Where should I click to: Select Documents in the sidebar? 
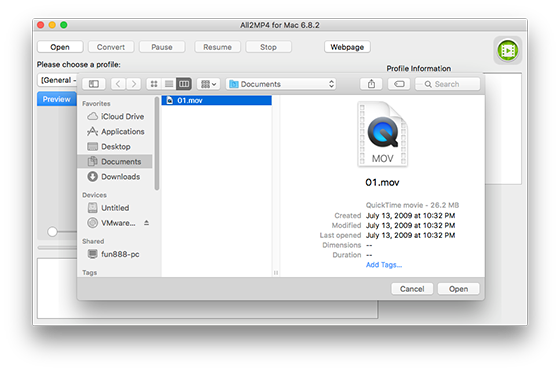coord(115,161)
